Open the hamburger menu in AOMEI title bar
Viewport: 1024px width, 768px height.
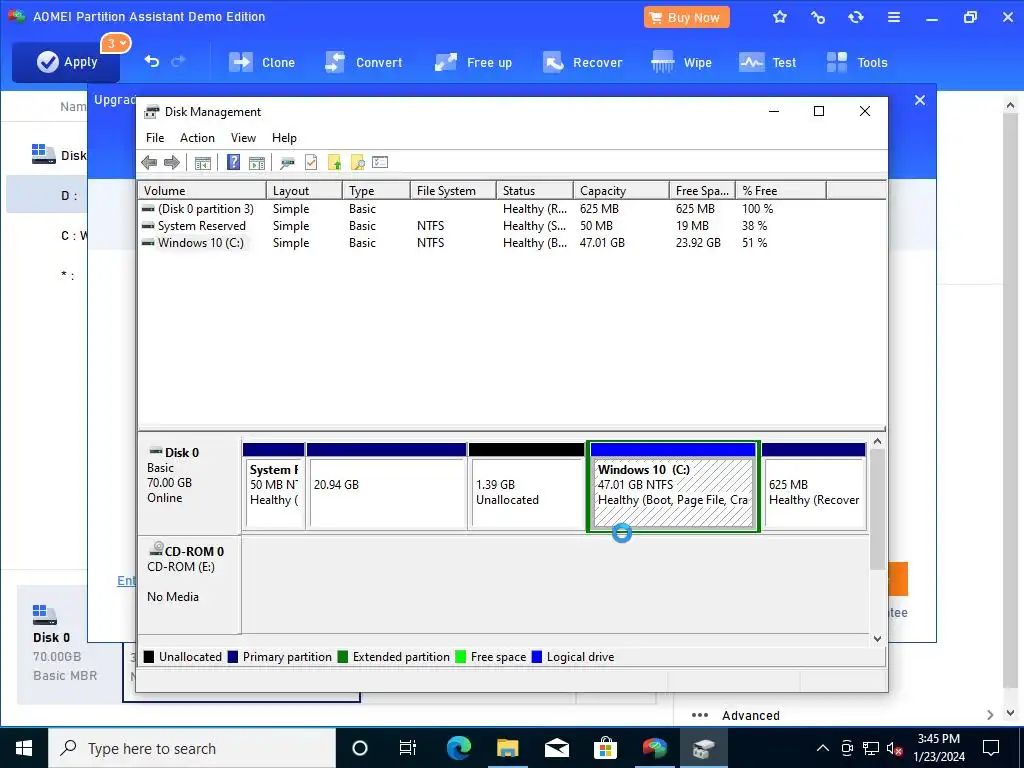894,18
